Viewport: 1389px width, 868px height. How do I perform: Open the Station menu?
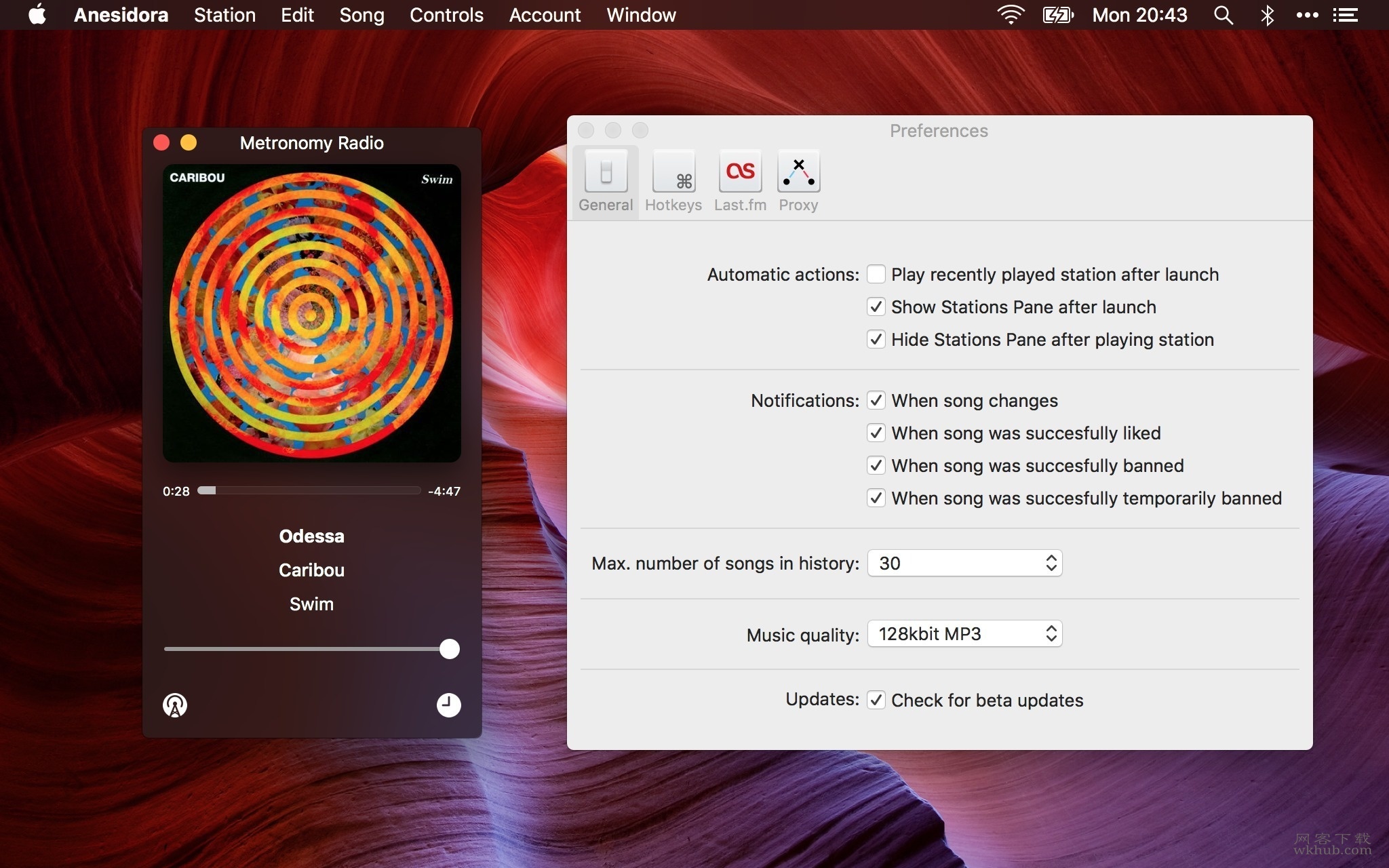click(224, 15)
